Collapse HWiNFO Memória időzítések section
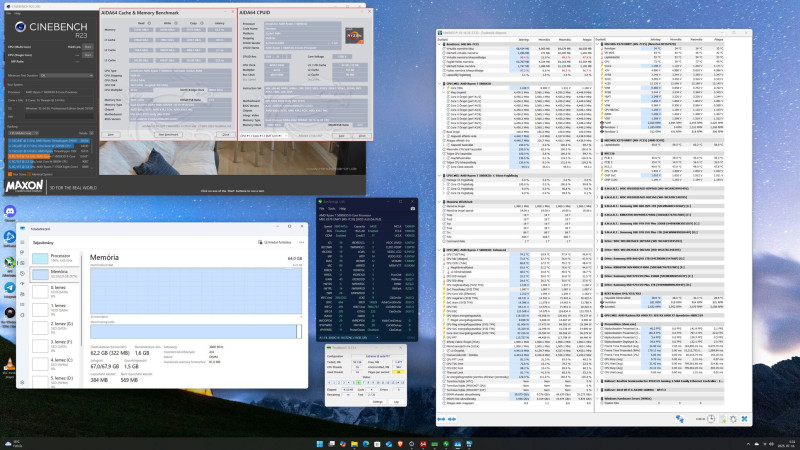This screenshot has height=450, width=800. [x=439, y=202]
